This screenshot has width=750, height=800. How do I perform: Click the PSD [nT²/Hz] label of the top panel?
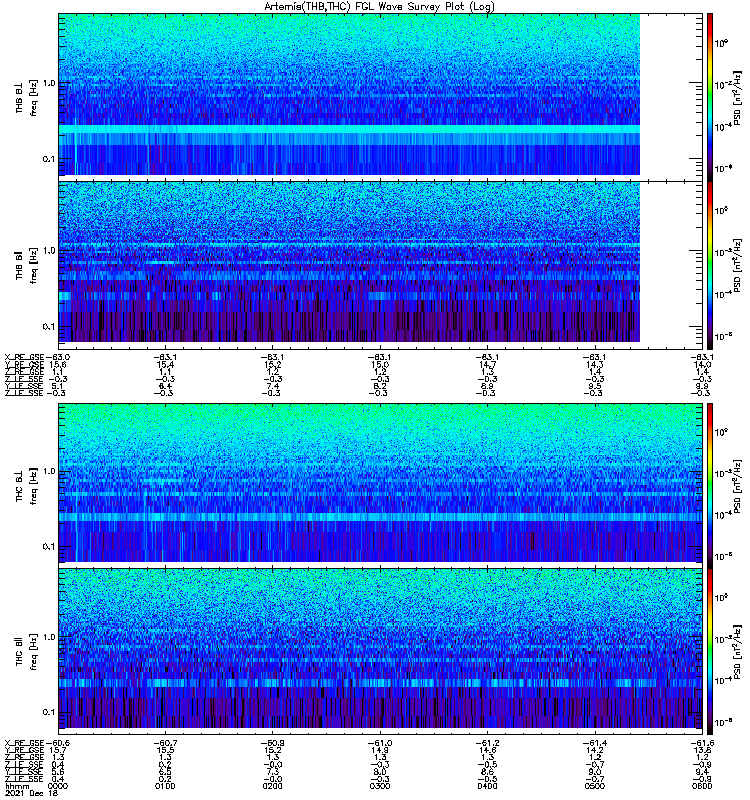click(737, 99)
